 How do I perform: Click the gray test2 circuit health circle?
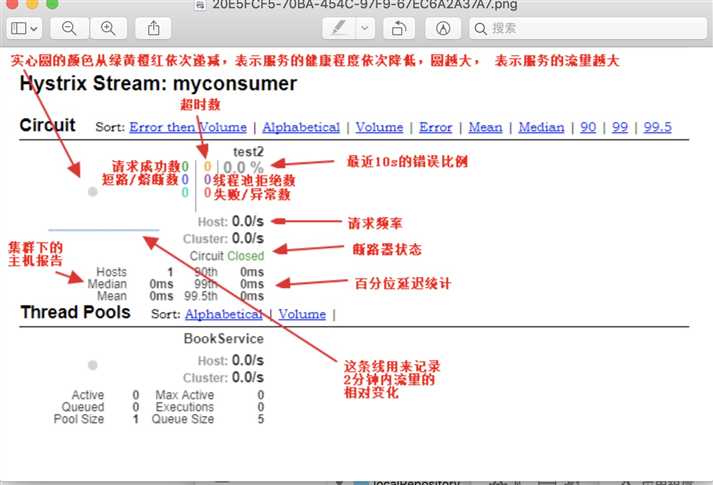tap(93, 192)
